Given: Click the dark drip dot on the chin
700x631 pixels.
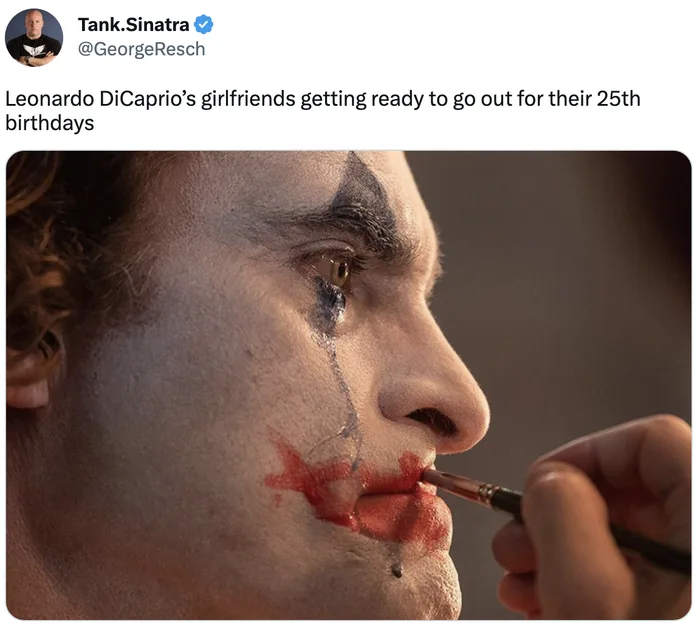Looking at the screenshot, I should (396, 570).
